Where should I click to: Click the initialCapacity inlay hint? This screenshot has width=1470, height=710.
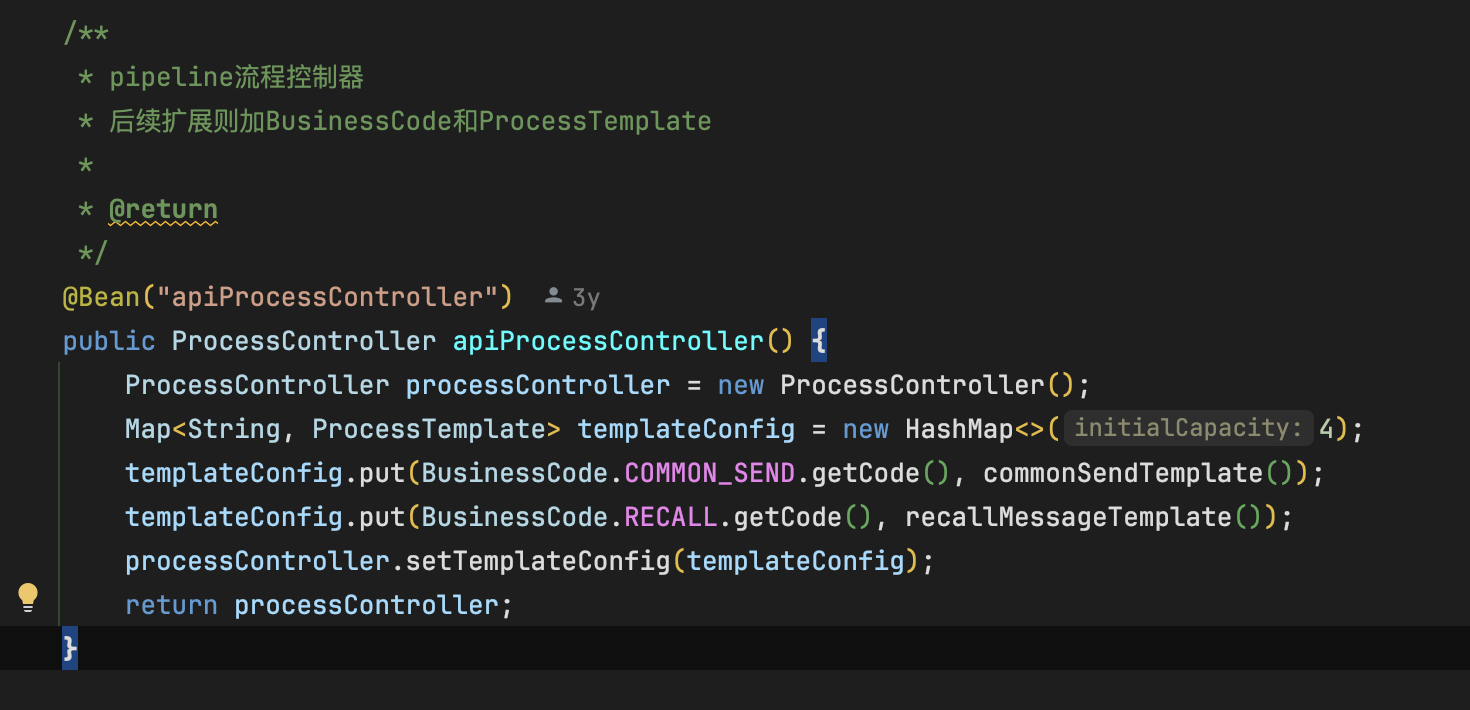1187,429
